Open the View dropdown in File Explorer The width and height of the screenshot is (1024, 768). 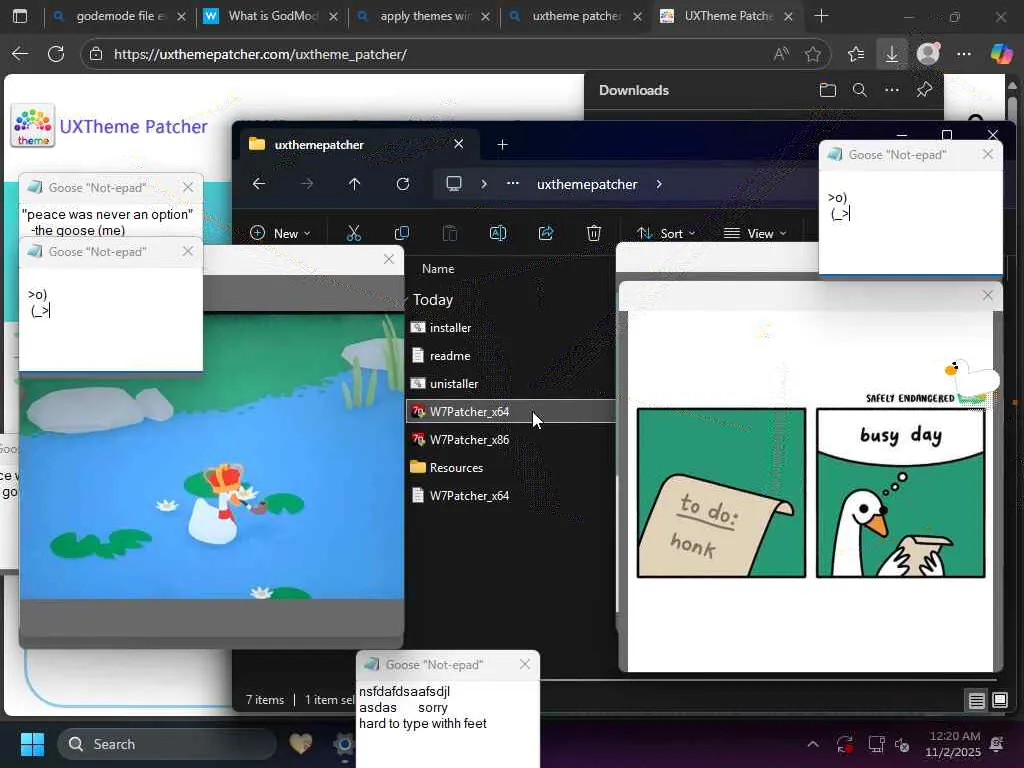pyautogui.click(x=755, y=233)
